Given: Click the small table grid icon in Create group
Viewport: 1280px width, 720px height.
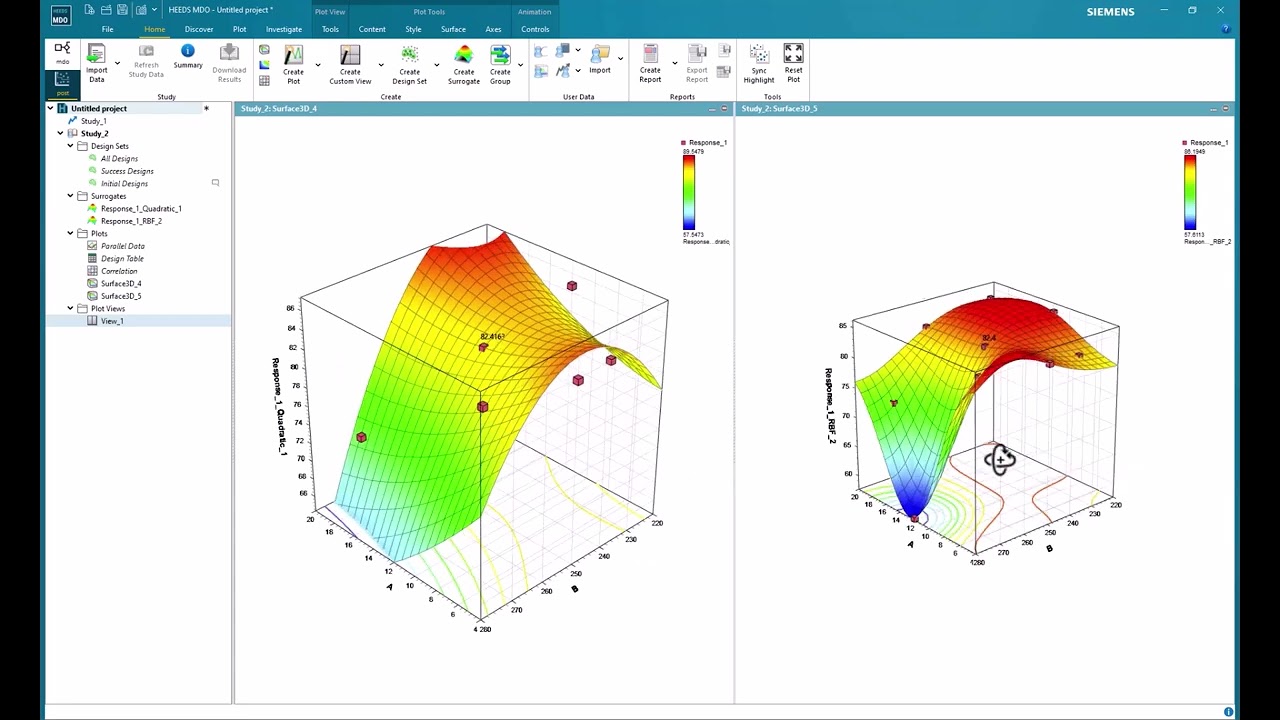Looking at the screenshot, I should click(x=264, y=80).
